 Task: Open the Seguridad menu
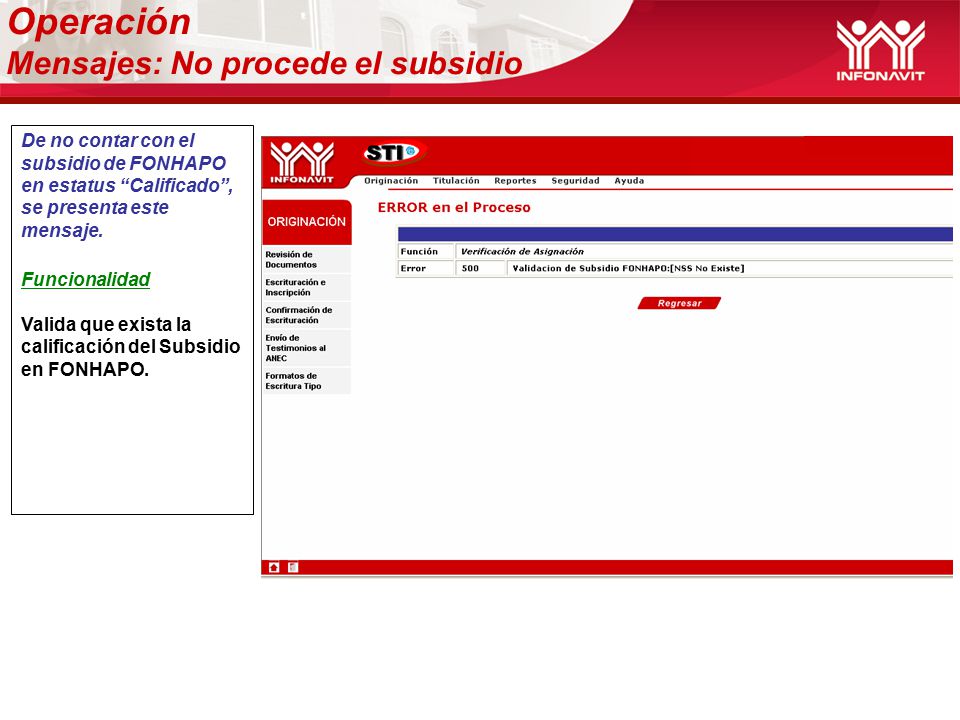click(x=575, y=181)
